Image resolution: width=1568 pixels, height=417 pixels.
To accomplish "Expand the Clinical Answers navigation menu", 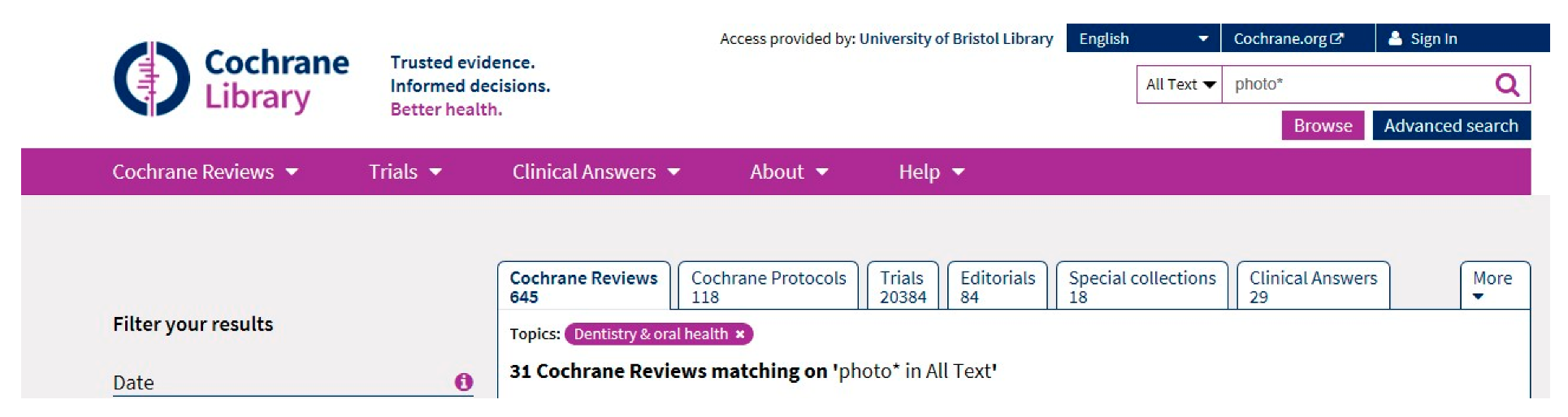I will click(596, 172).
